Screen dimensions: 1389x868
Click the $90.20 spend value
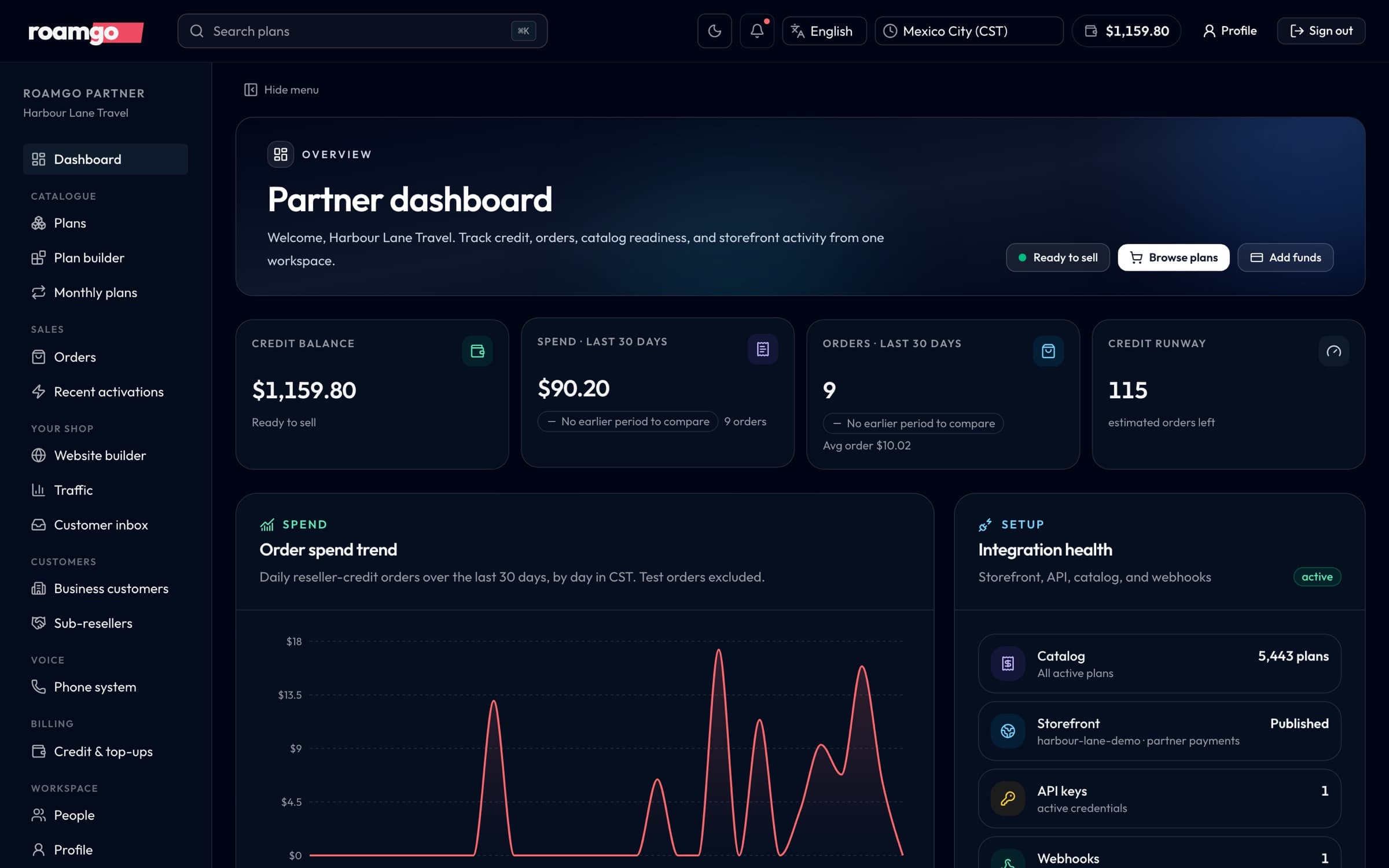pos(574,388)
